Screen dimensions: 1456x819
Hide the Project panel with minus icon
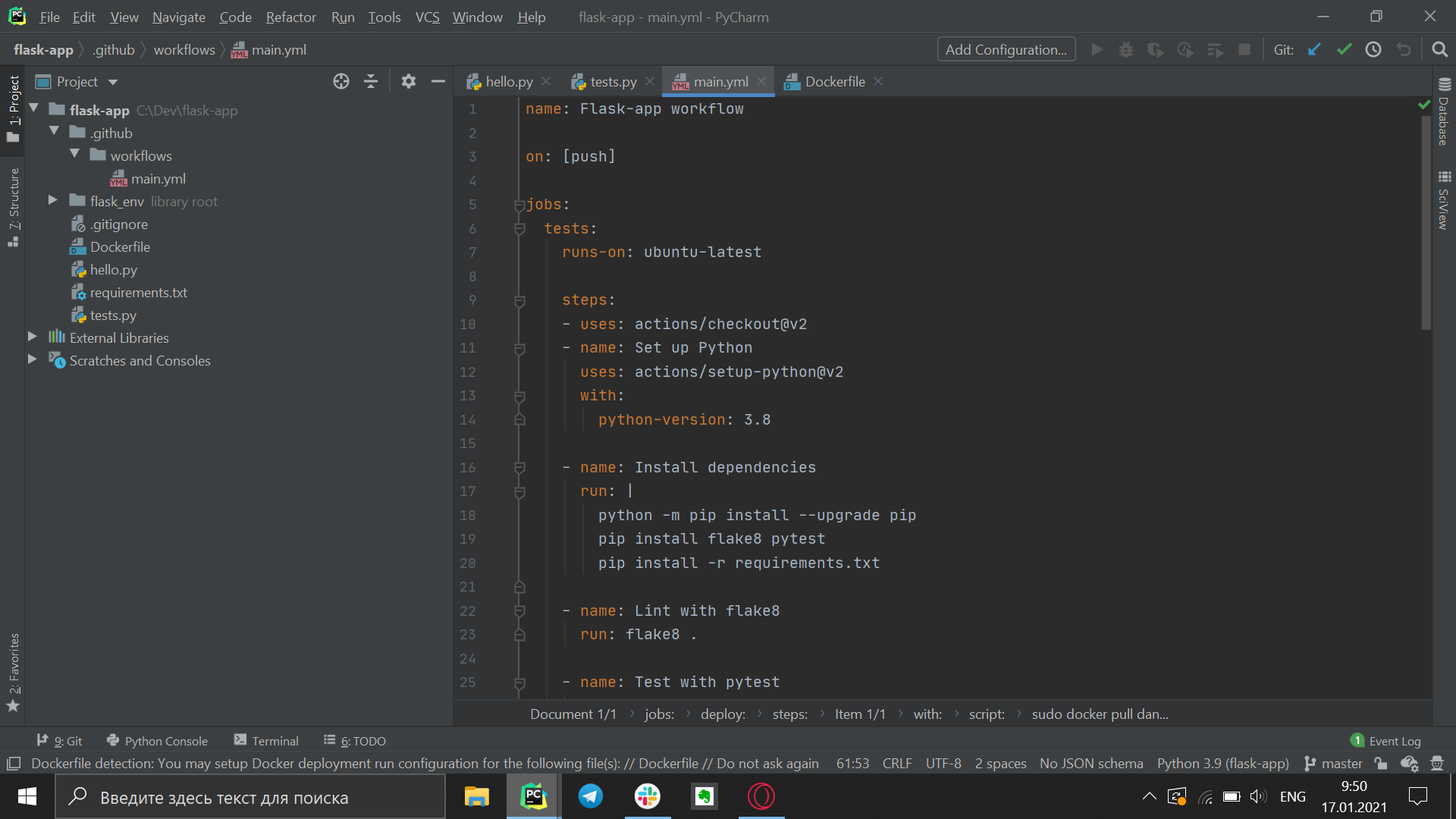(x=438, y=82)
